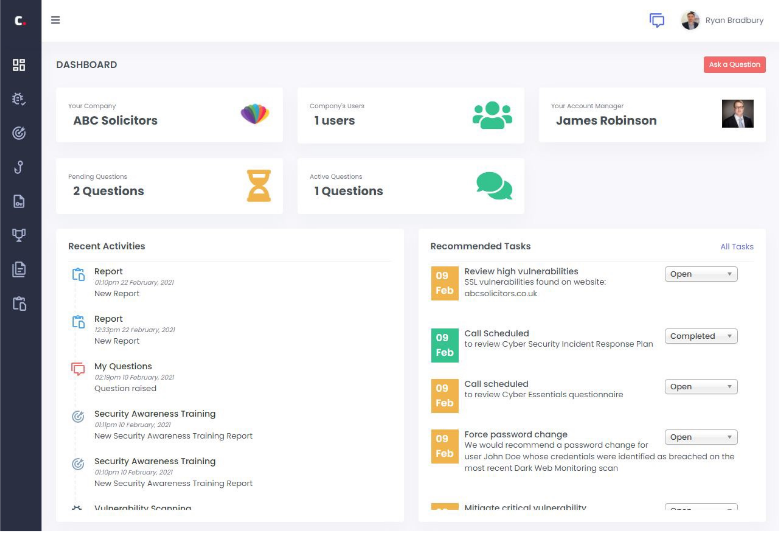Open the 1 Questions active card

click(411, 186)
